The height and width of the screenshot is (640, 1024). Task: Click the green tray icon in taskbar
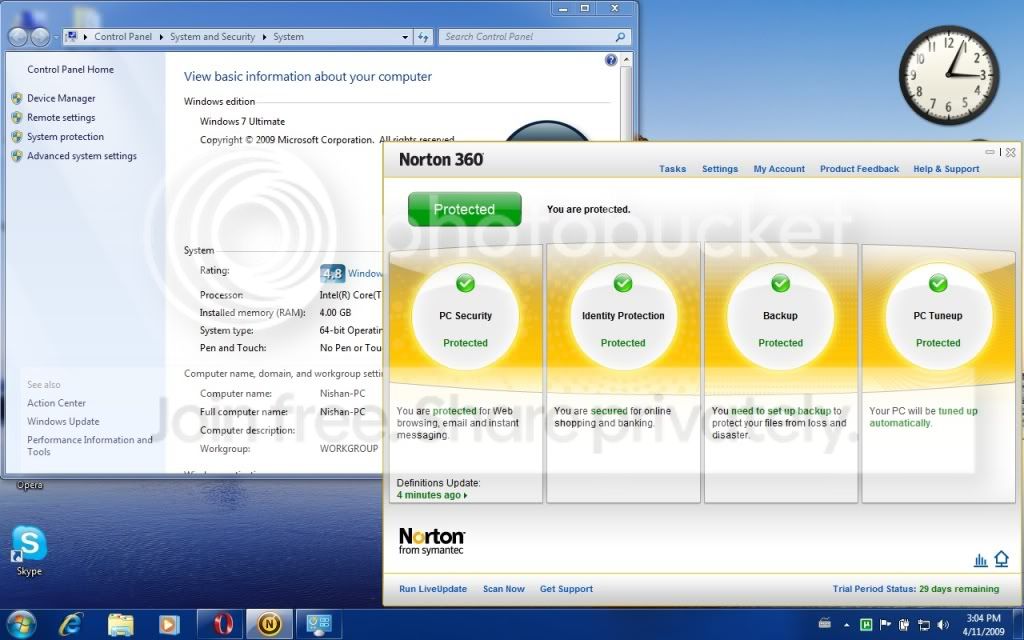tap(866, 625)
